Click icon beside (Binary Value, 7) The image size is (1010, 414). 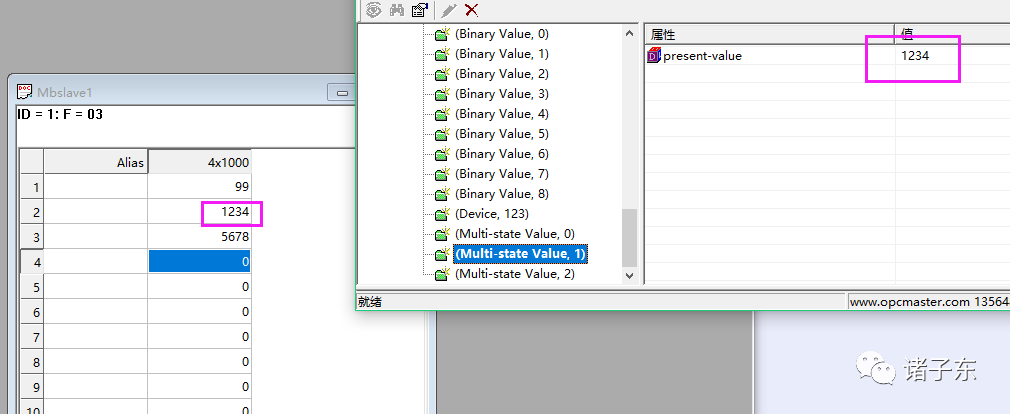pos(441,174)
